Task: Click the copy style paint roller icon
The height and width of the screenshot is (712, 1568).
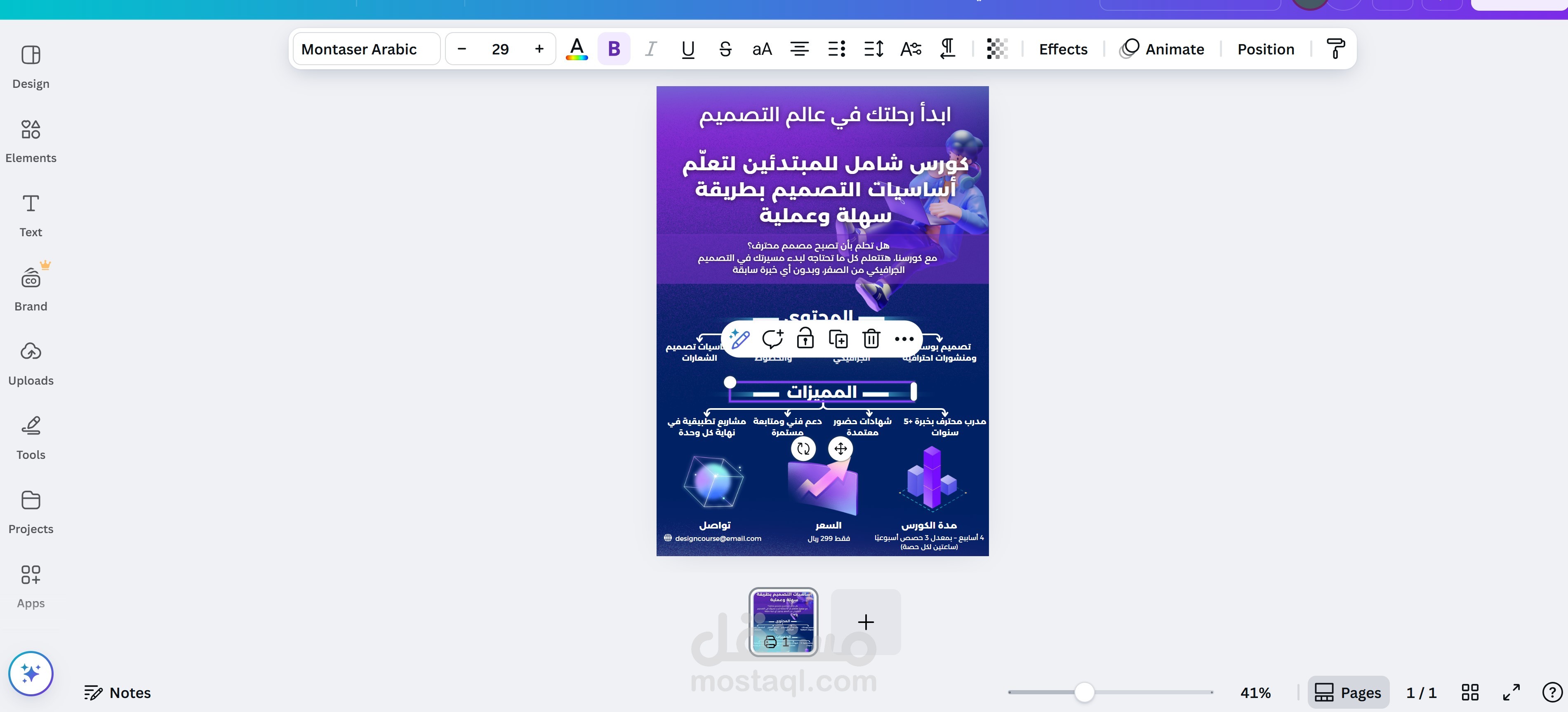Action: tap(1335, 49)
